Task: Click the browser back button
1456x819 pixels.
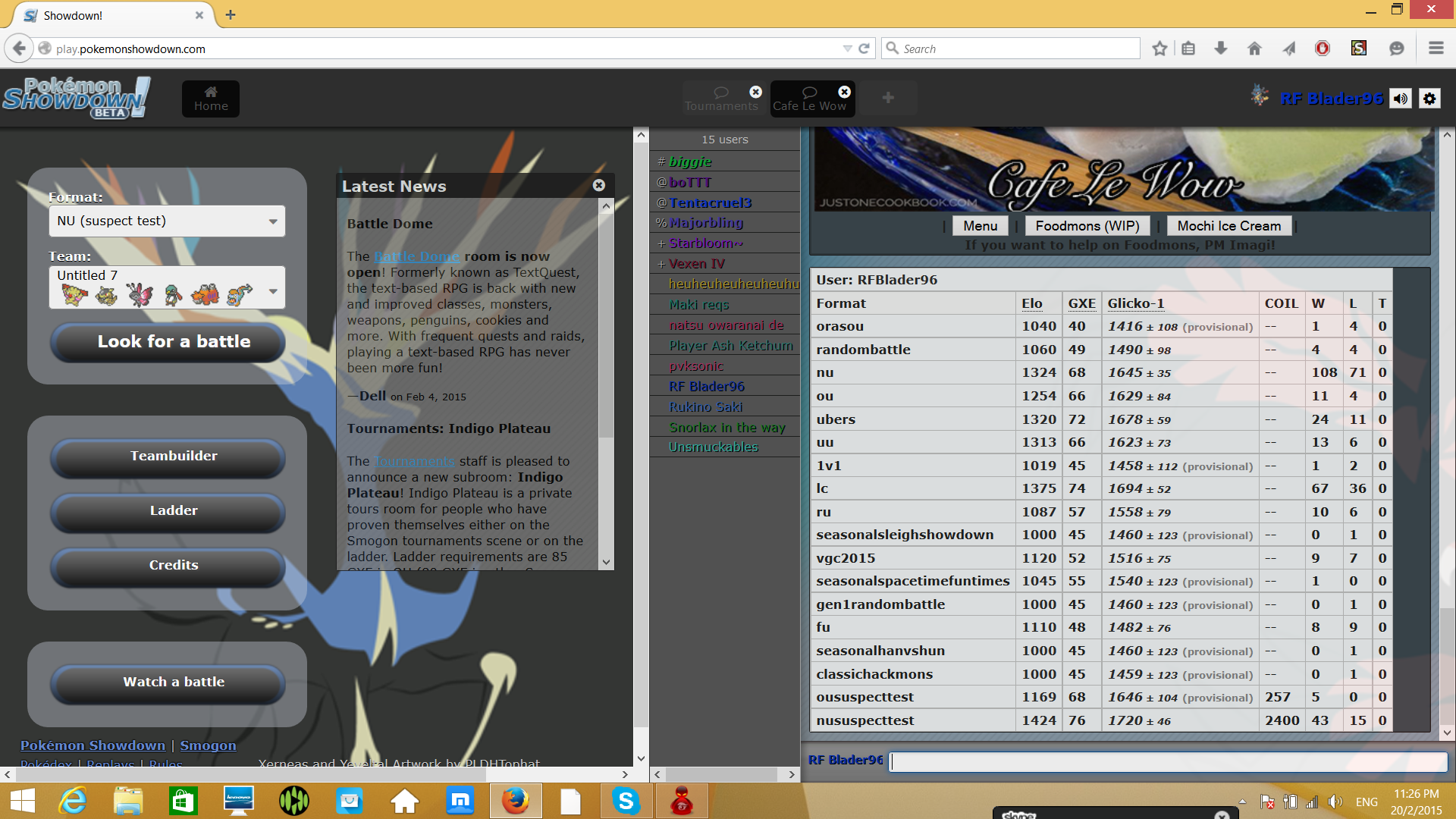Action: (19, 49)
